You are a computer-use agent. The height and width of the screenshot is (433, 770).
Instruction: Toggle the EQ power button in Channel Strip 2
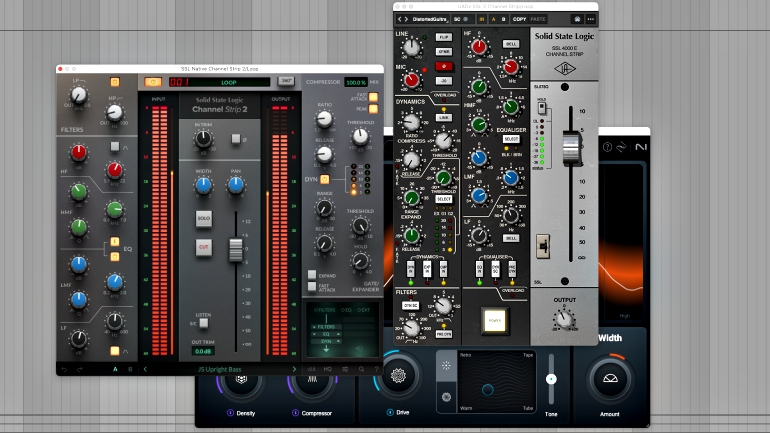coord(115,256)
